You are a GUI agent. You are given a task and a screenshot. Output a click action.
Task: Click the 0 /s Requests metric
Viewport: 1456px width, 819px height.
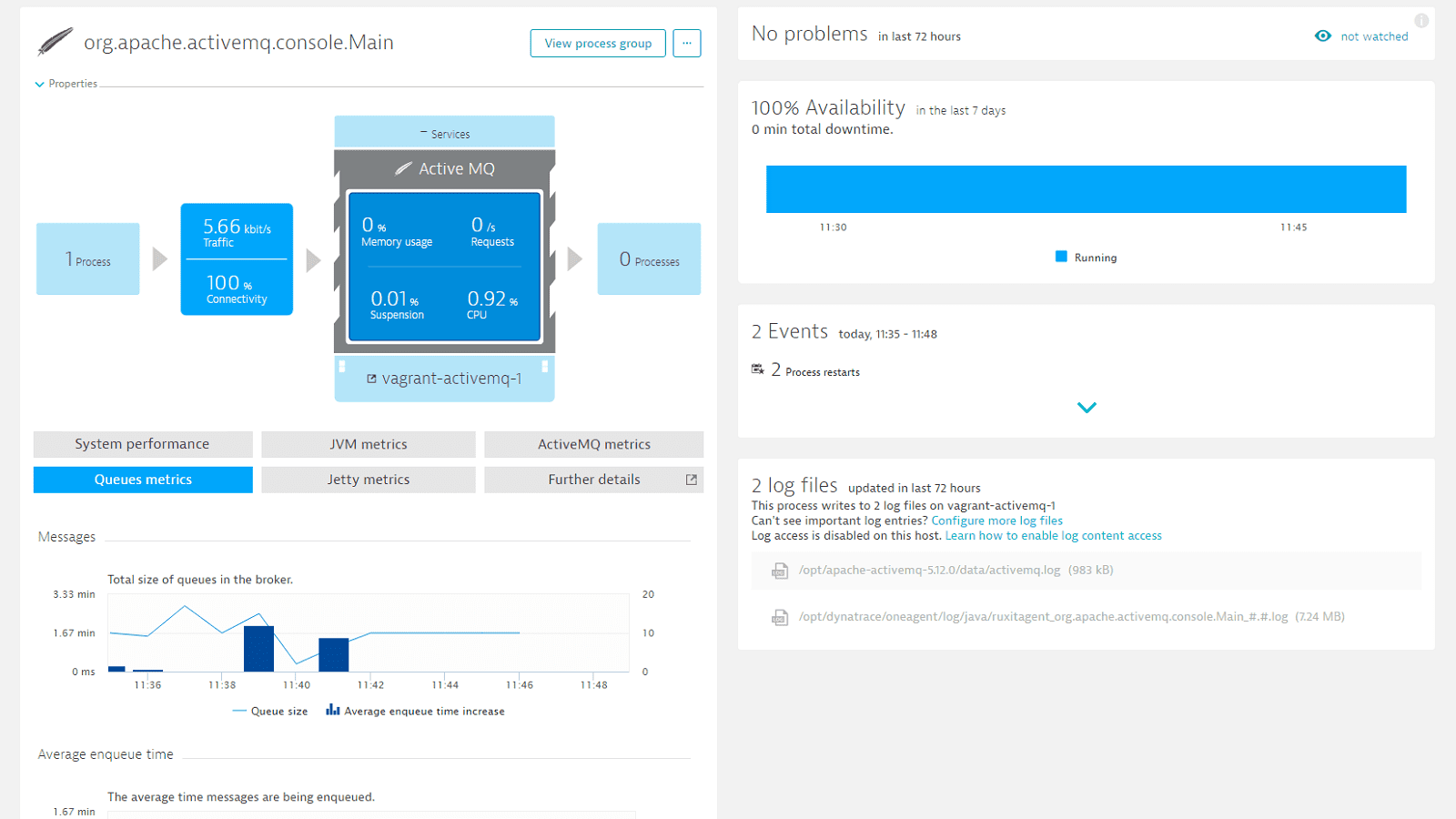pyautogui.click(x=492, y=231)
